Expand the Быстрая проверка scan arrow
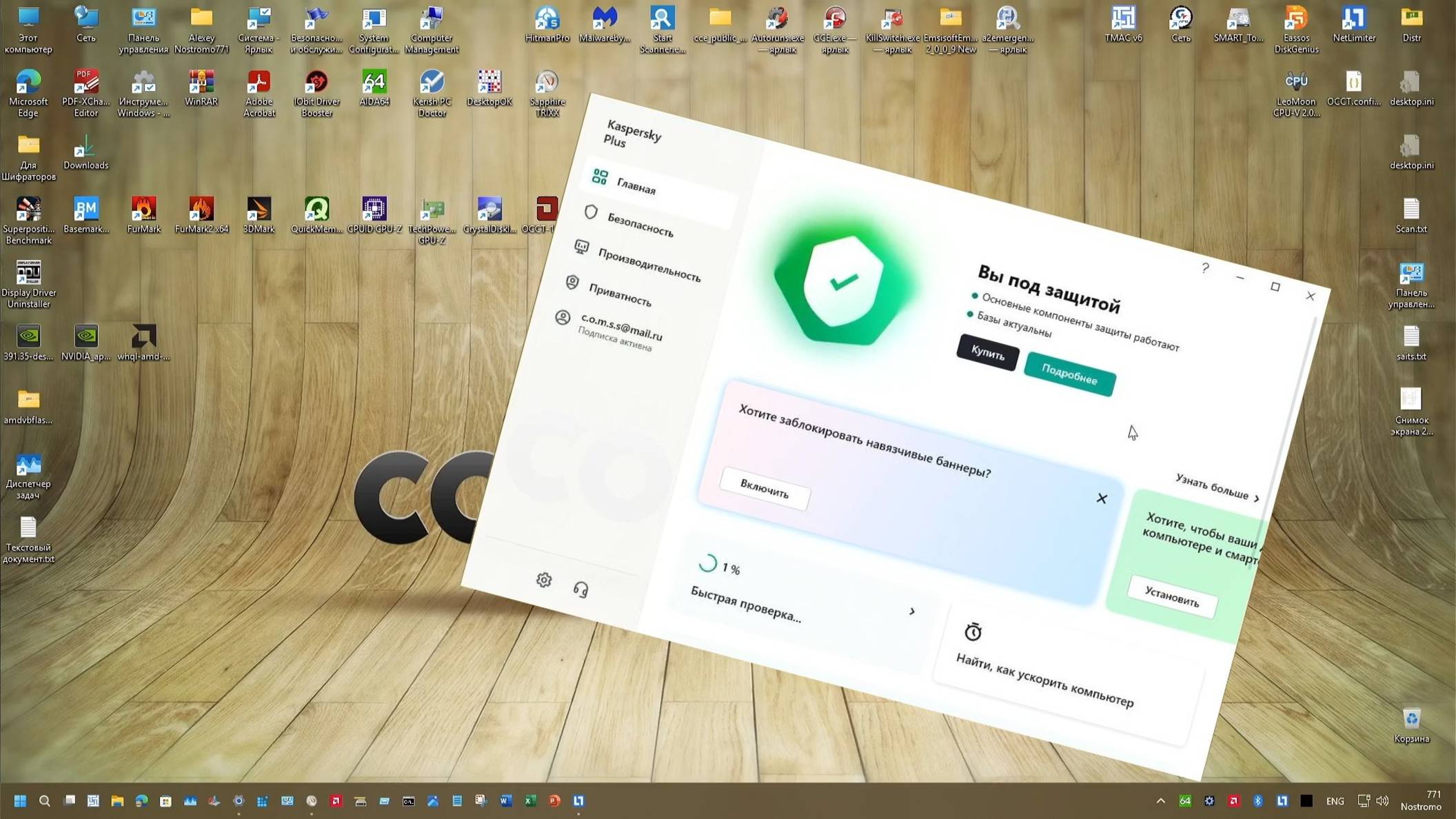 (x=912, y=611)
